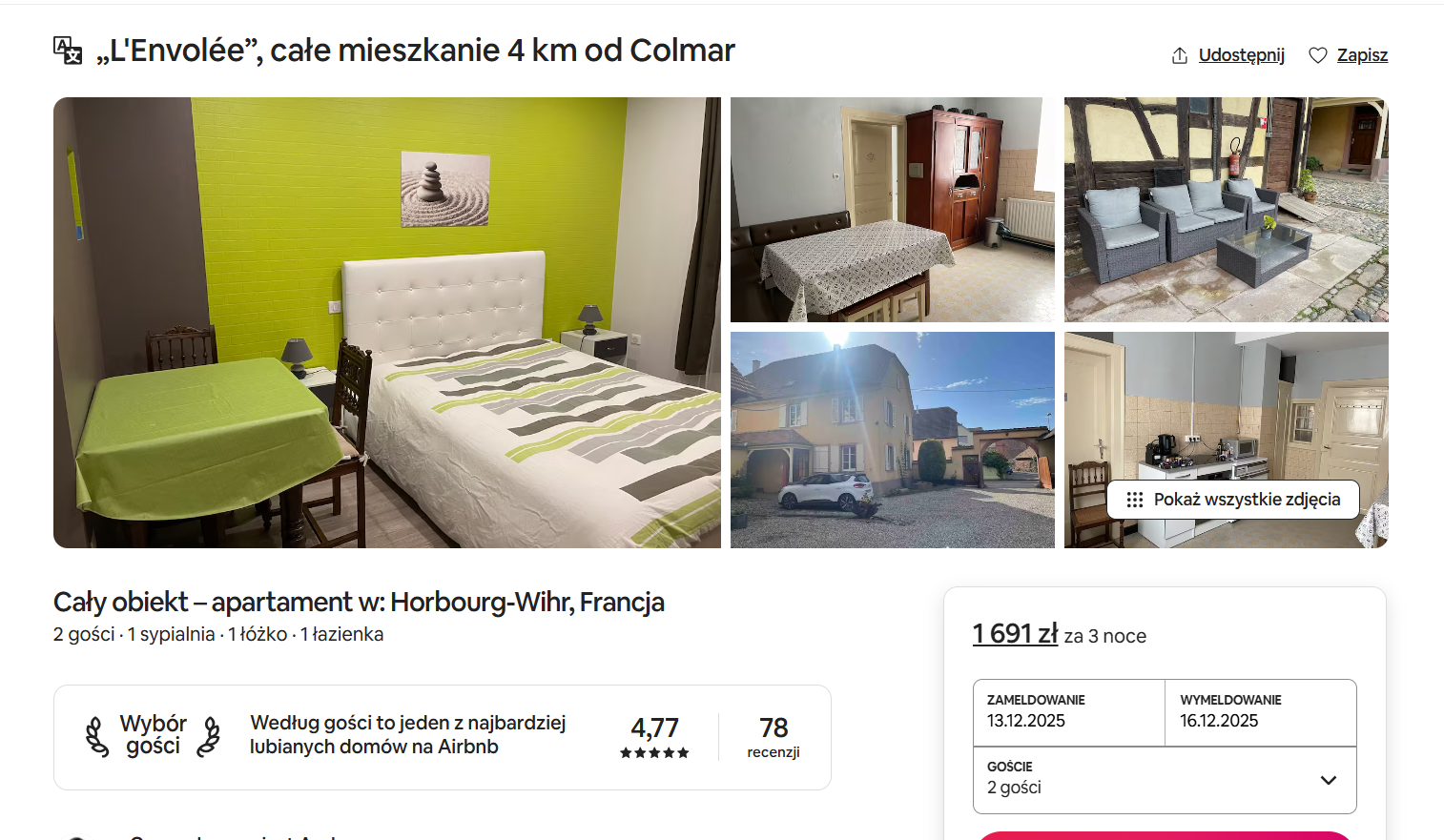Open the Goście 2 gości selector
Image resolution: width=1444 pixels, height=840 pixels.
tap(1165, 780)
